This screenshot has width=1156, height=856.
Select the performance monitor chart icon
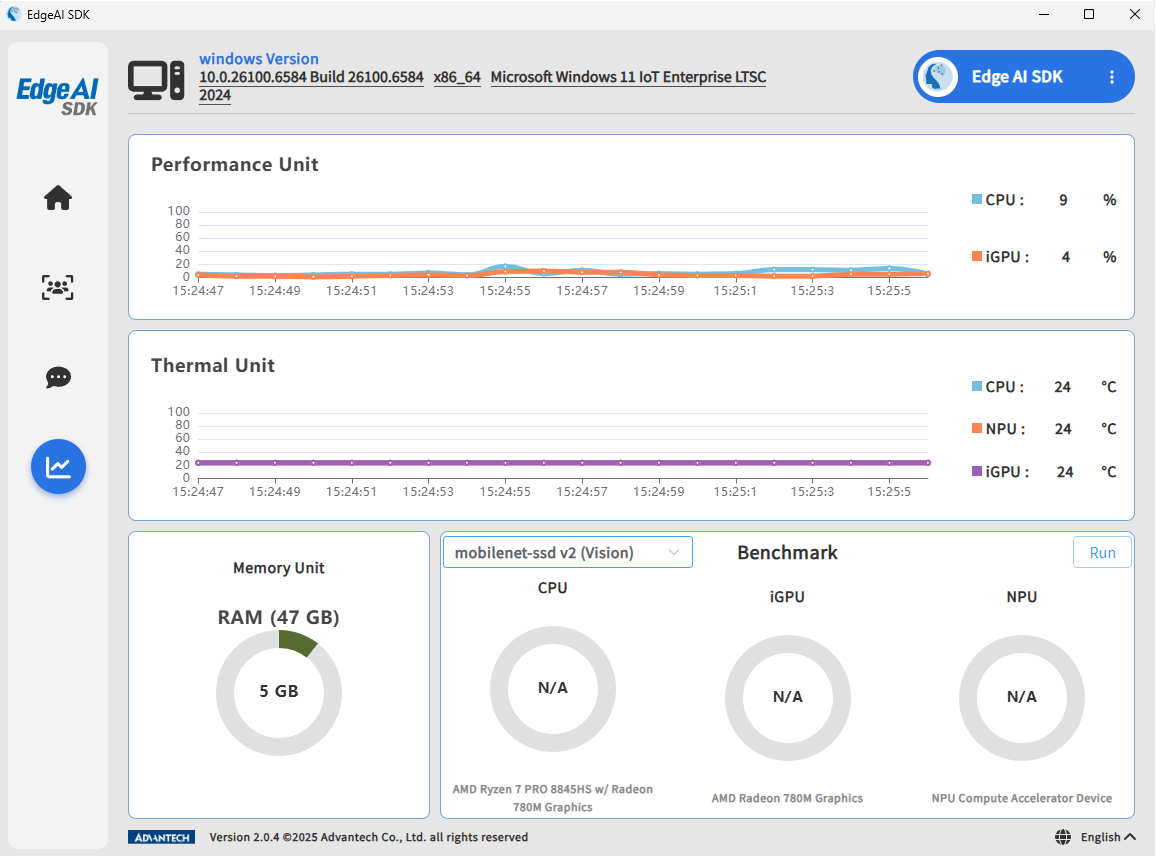[58, 466]
